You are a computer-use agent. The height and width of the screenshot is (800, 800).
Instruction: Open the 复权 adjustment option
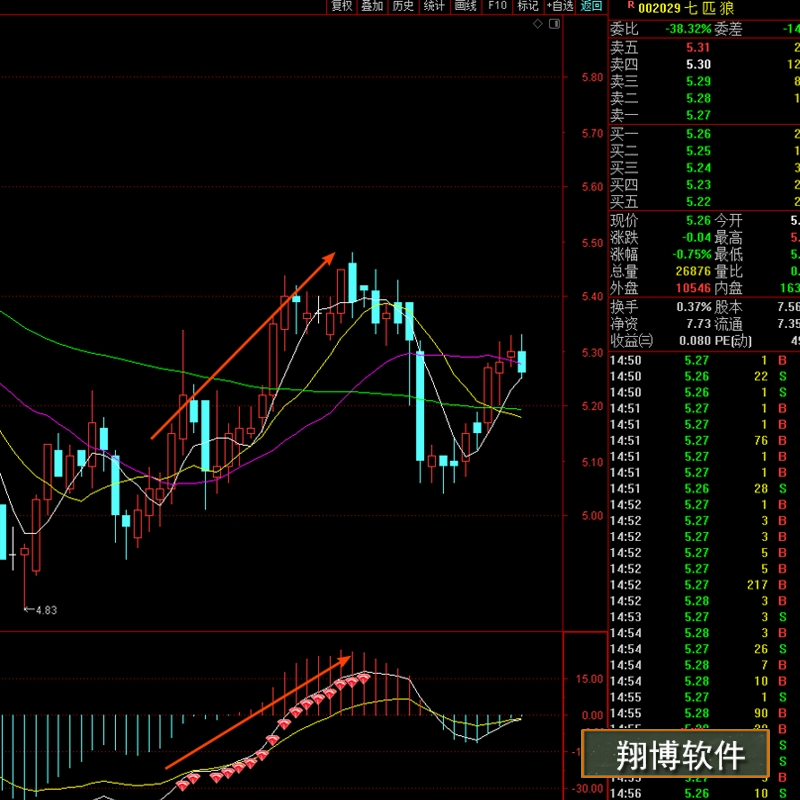(341, 6)
